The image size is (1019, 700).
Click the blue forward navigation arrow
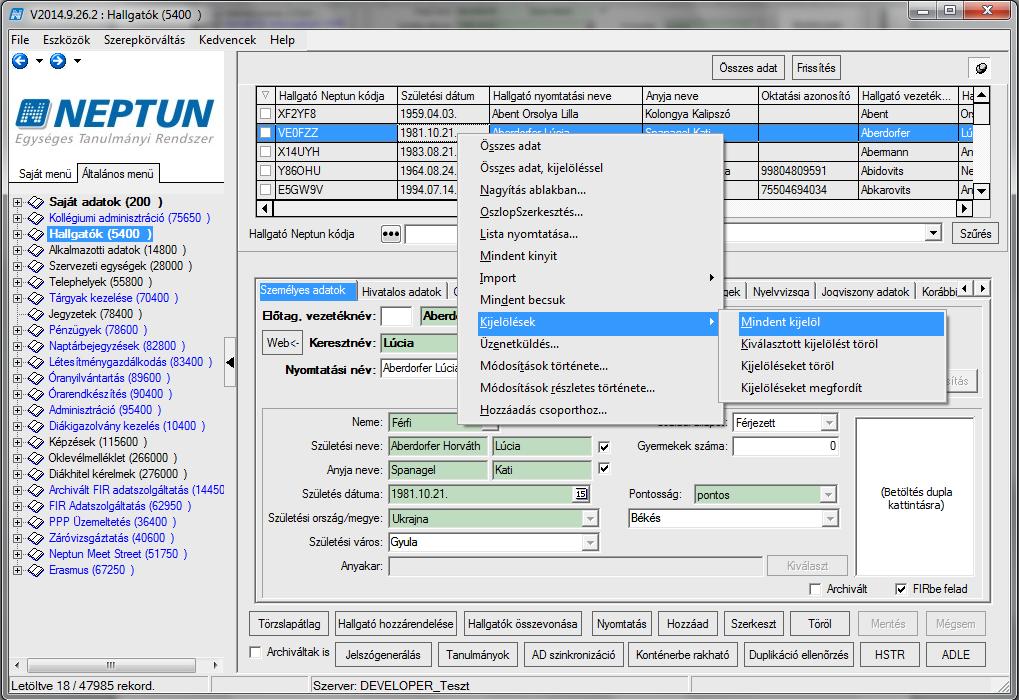58,61
